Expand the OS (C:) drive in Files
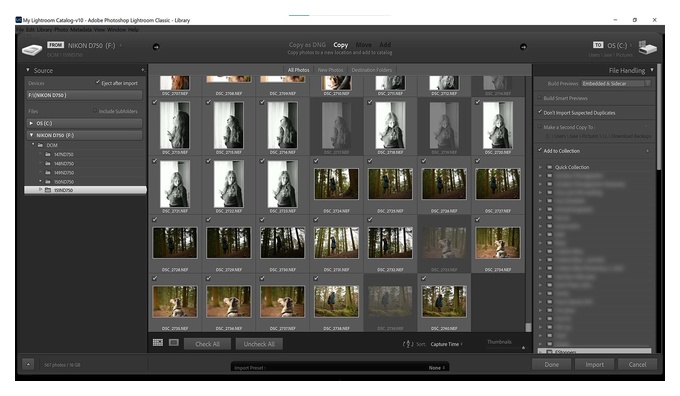The image size is (680, 396). [31, 123]
